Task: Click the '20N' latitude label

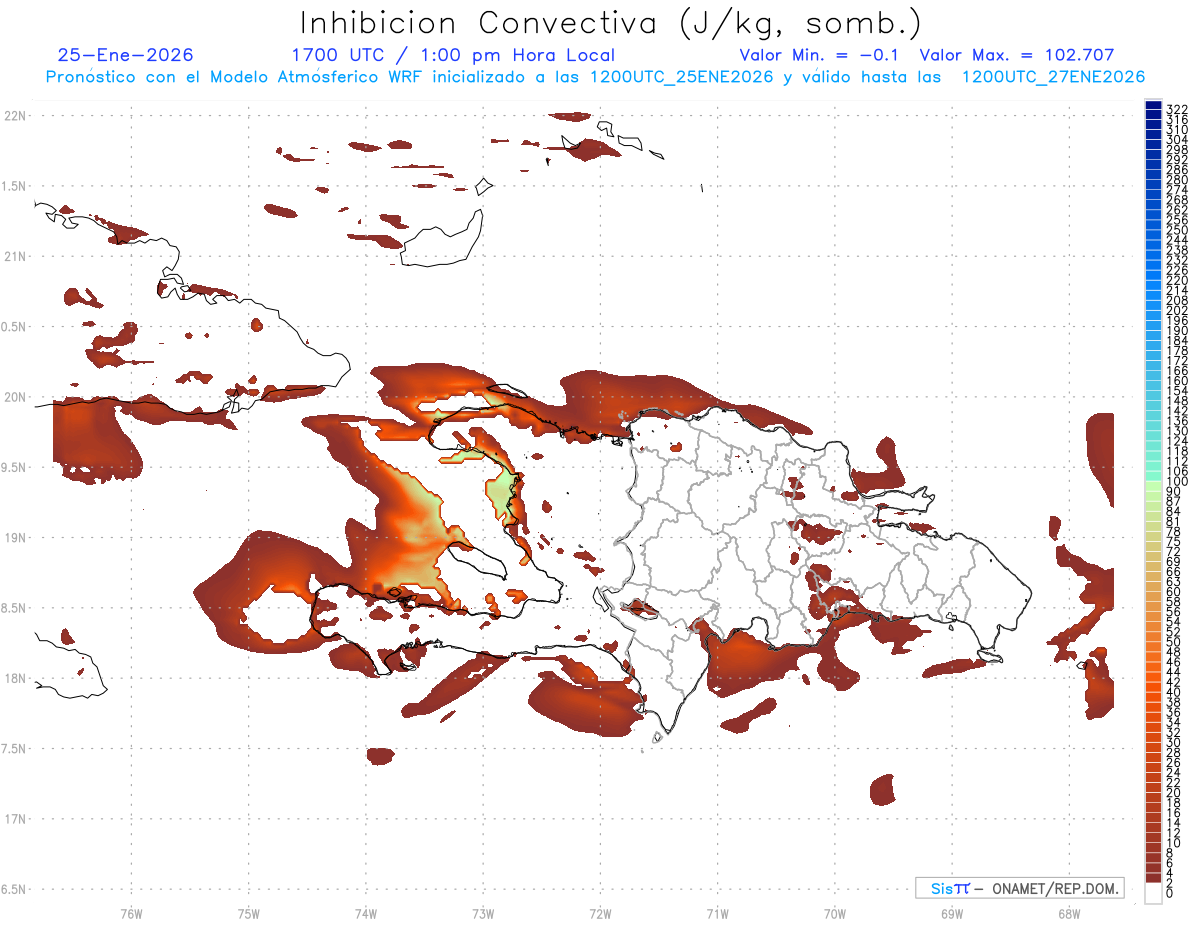Action: point(16,397)
